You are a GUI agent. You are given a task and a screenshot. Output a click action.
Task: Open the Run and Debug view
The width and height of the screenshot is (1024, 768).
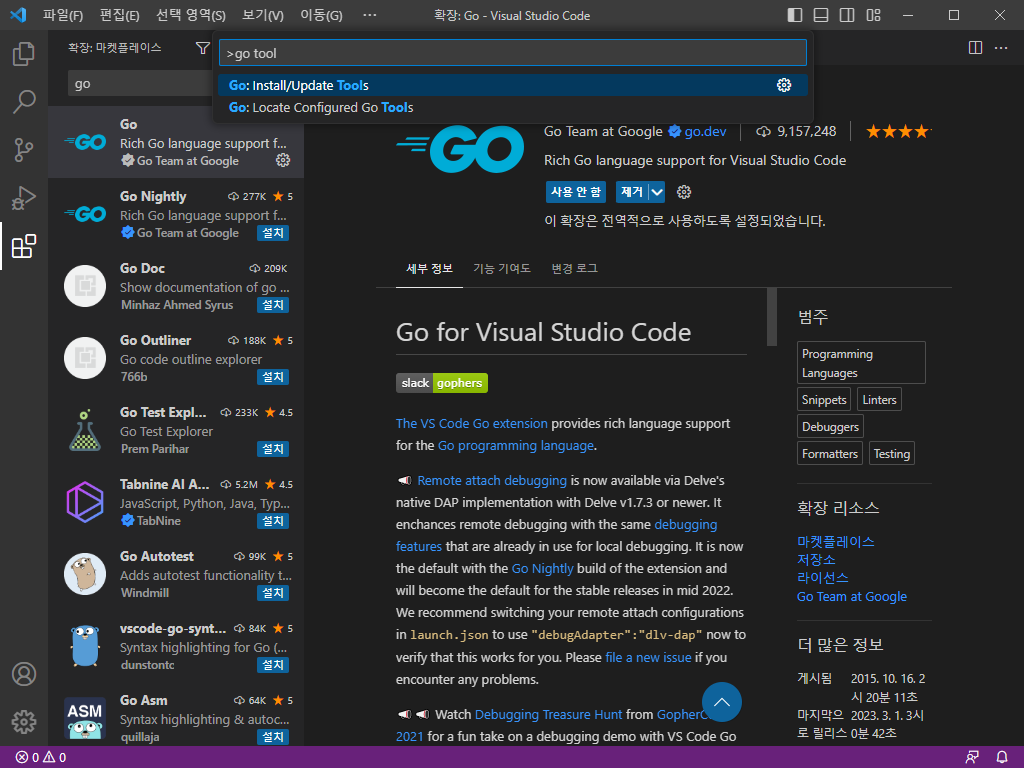tap(24, 196)
